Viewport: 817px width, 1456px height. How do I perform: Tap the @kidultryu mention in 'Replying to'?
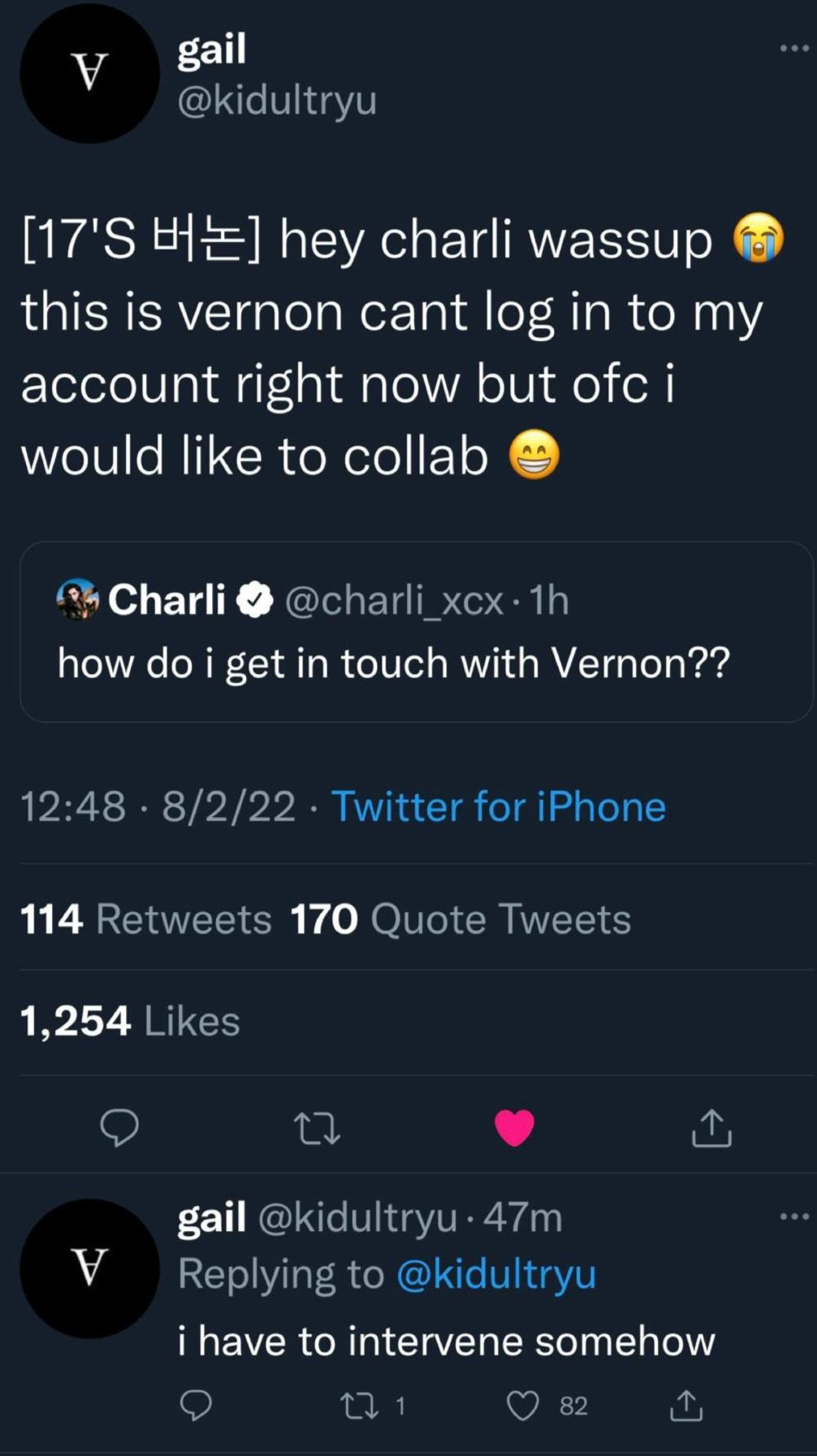click(496, 1273)
